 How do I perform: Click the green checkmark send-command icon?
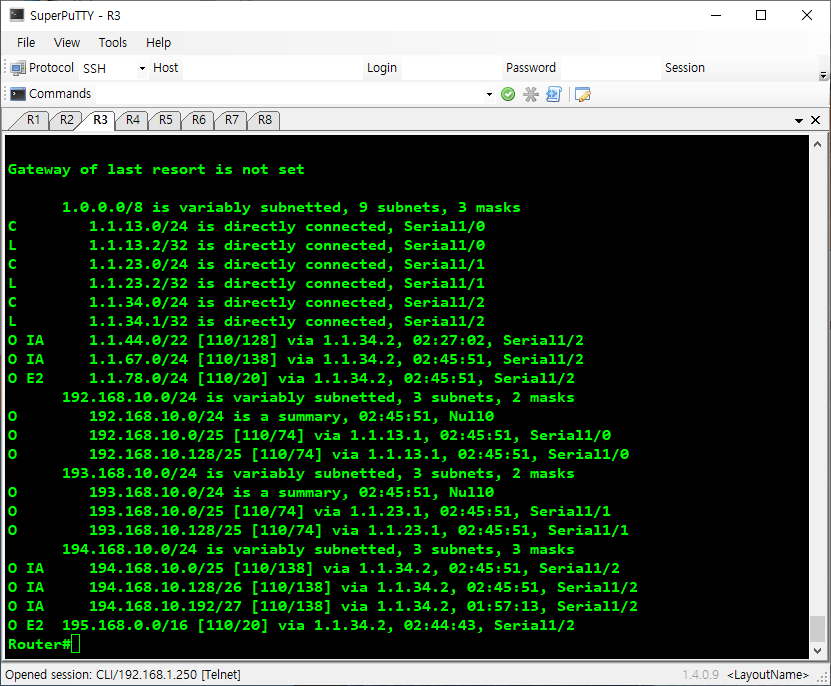coord(508,94)
